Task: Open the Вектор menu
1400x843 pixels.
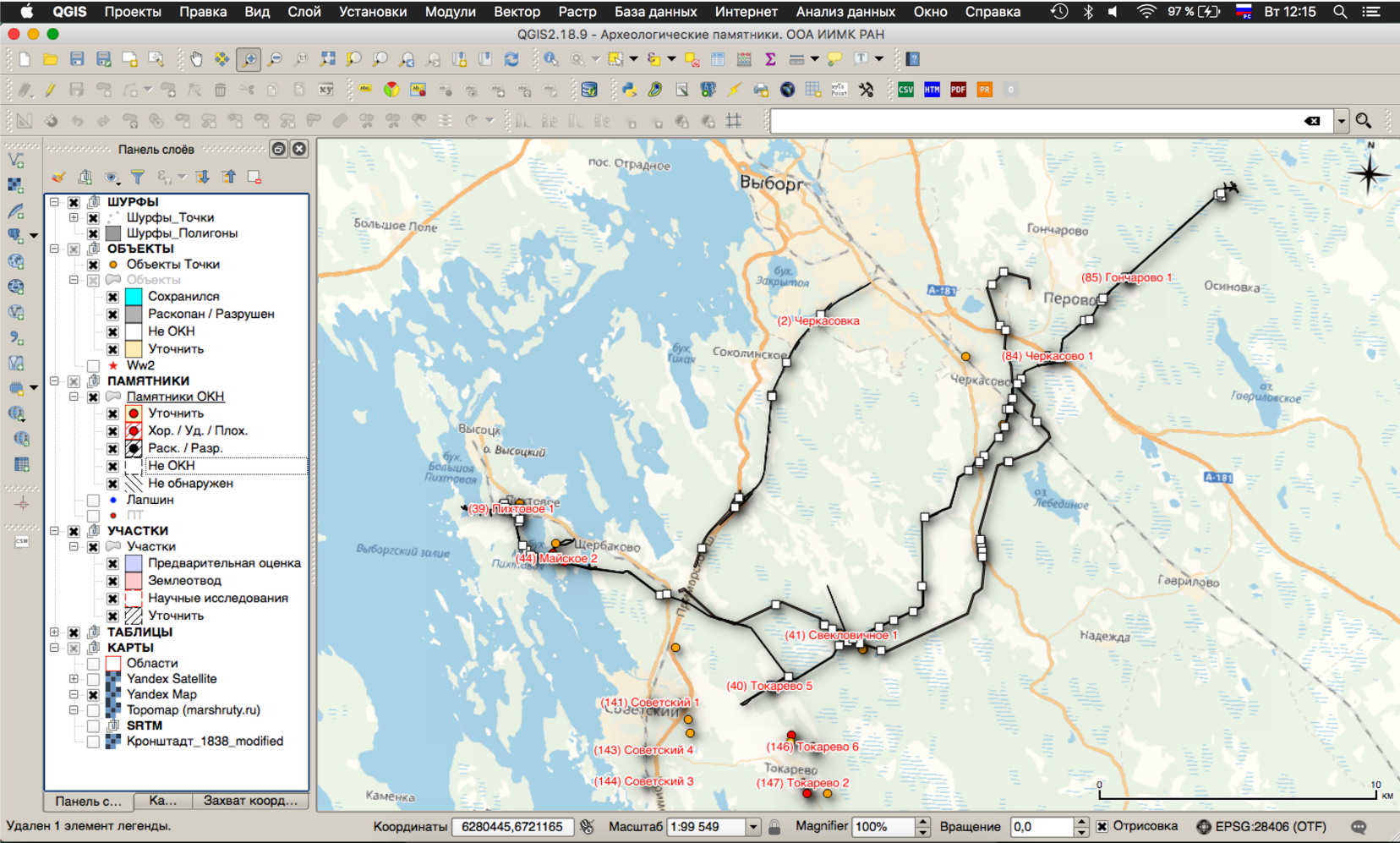Action: (516, 12)
